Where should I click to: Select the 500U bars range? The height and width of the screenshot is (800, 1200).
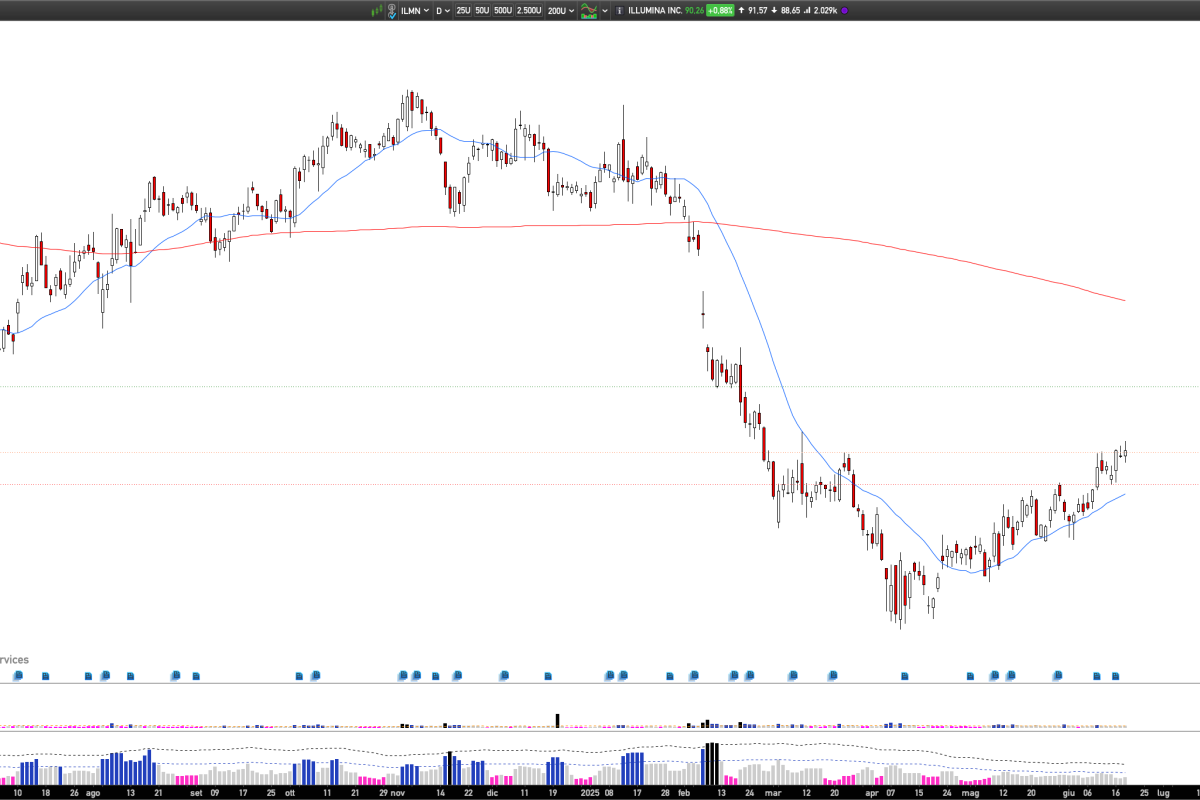pos(503,10)
